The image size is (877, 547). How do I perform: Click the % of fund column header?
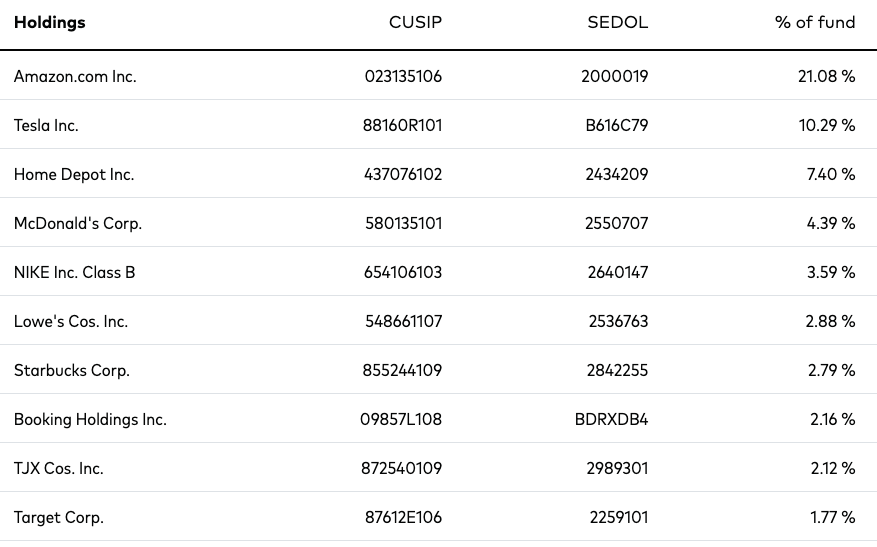pyautogui.click(x=815, y=22)
